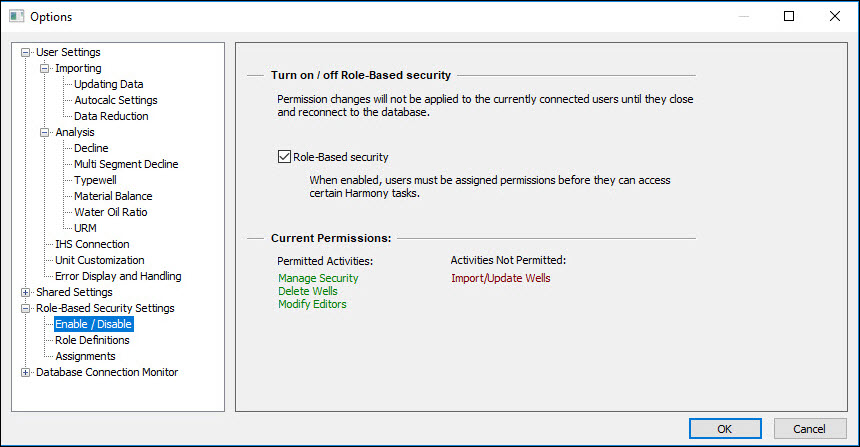Select Material Balance under Analysis

tap(113, 196)
